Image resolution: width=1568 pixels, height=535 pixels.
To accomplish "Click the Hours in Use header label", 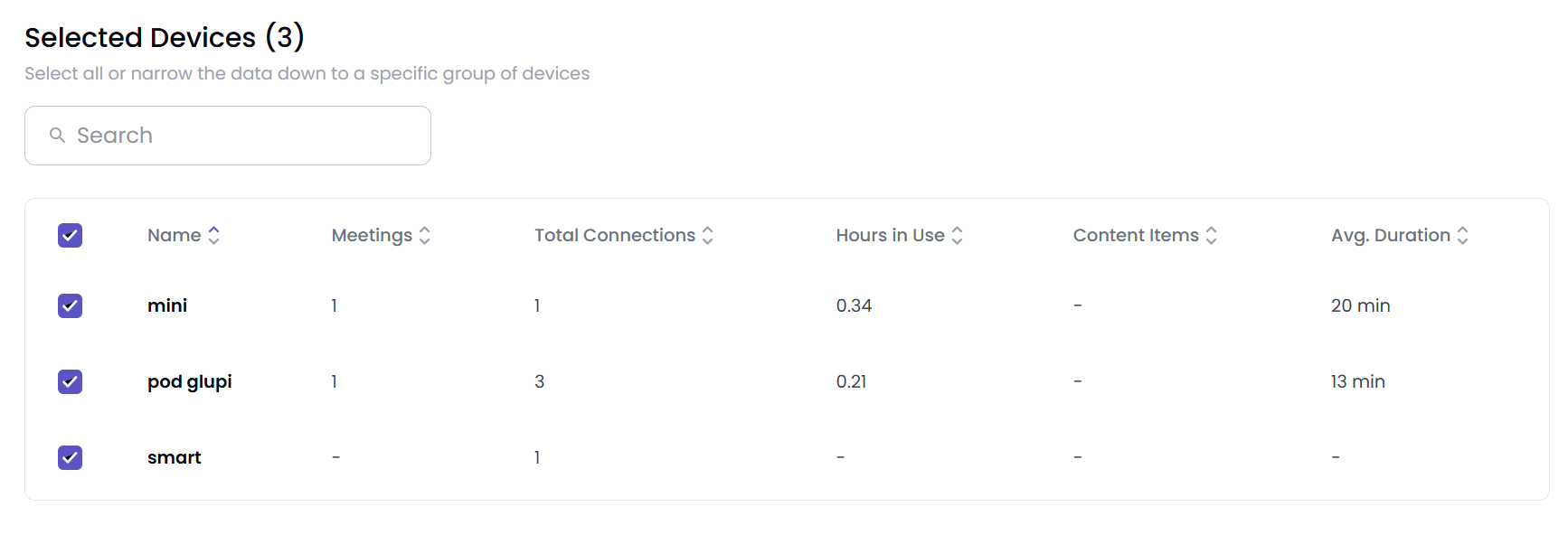I will point(891,235).
